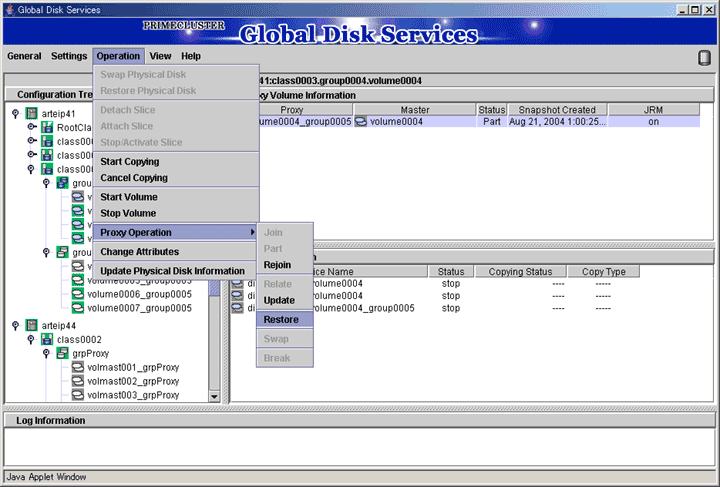Viewport: 720px width, 487px height.
Task: Select volume0006_group0005 in tree
Action: (140, 294)
